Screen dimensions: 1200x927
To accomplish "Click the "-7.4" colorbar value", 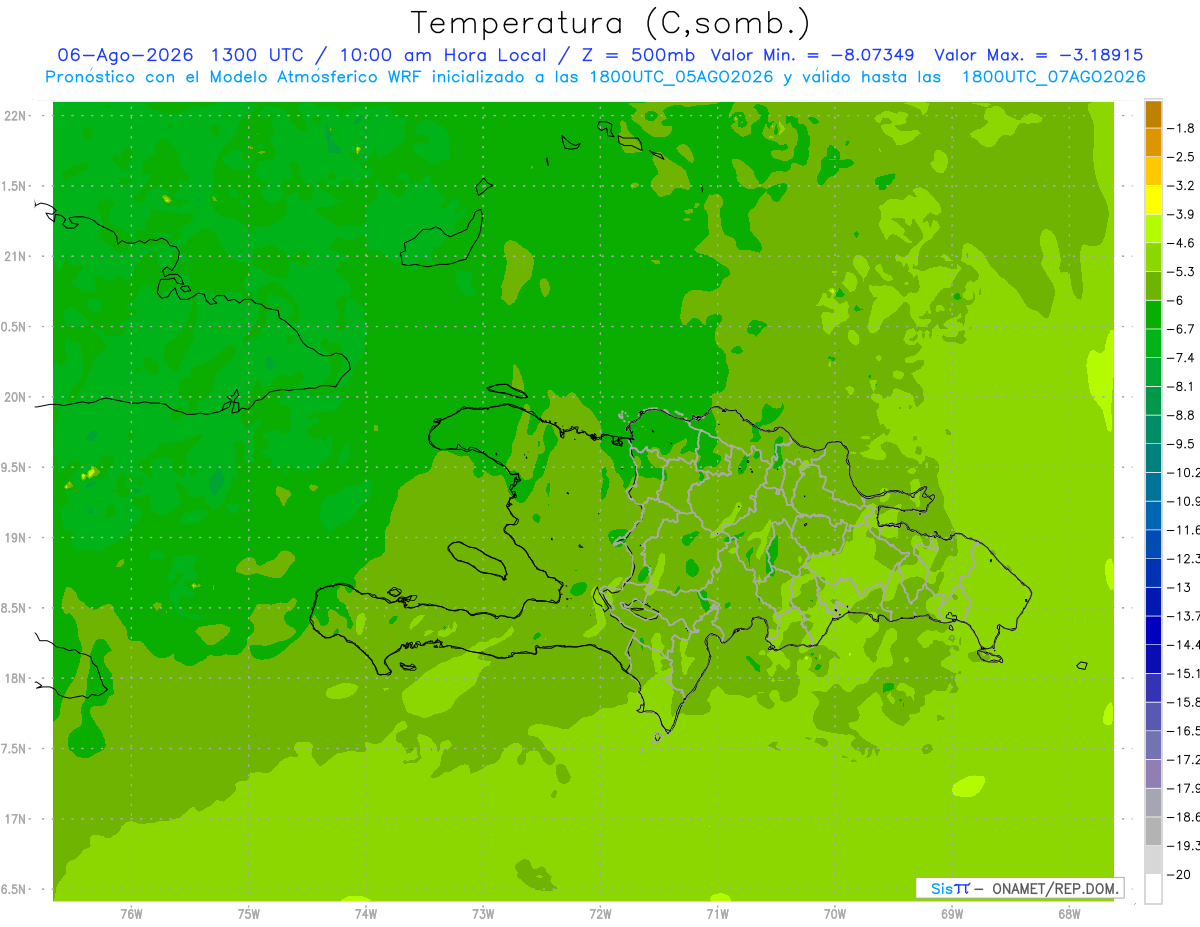I will 1182,357.
